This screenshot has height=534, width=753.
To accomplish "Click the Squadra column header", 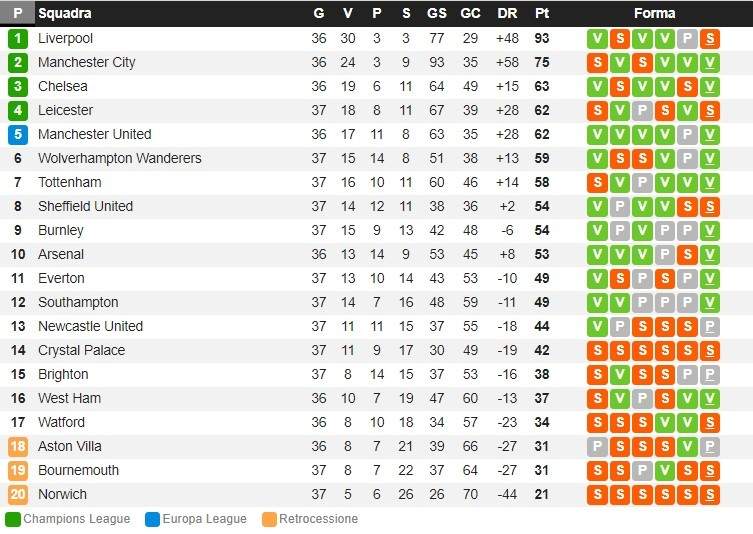I will pyautogui.click(x=65, y=13).
